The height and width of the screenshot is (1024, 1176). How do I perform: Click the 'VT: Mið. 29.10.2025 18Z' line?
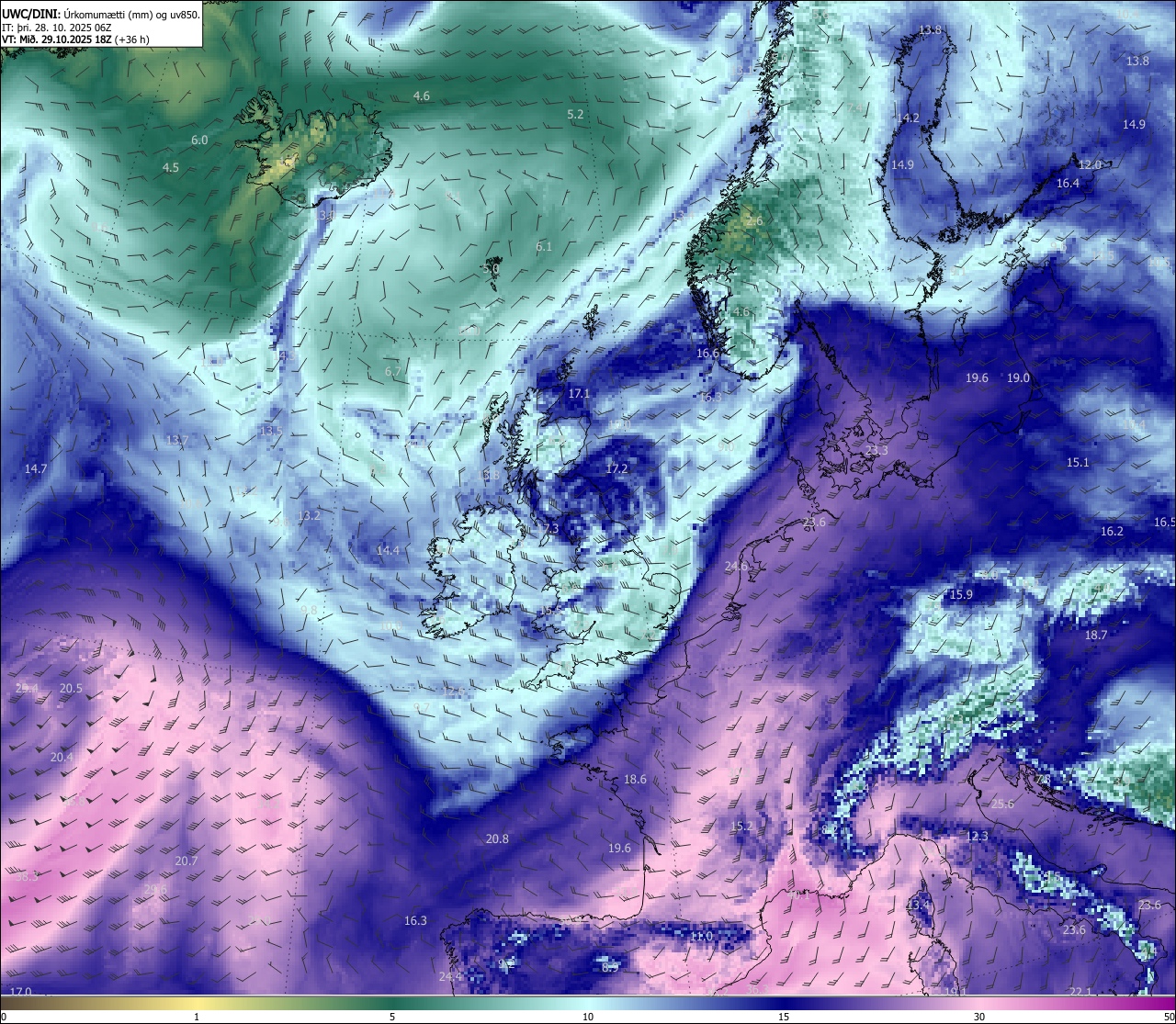[x=75, y=39]
